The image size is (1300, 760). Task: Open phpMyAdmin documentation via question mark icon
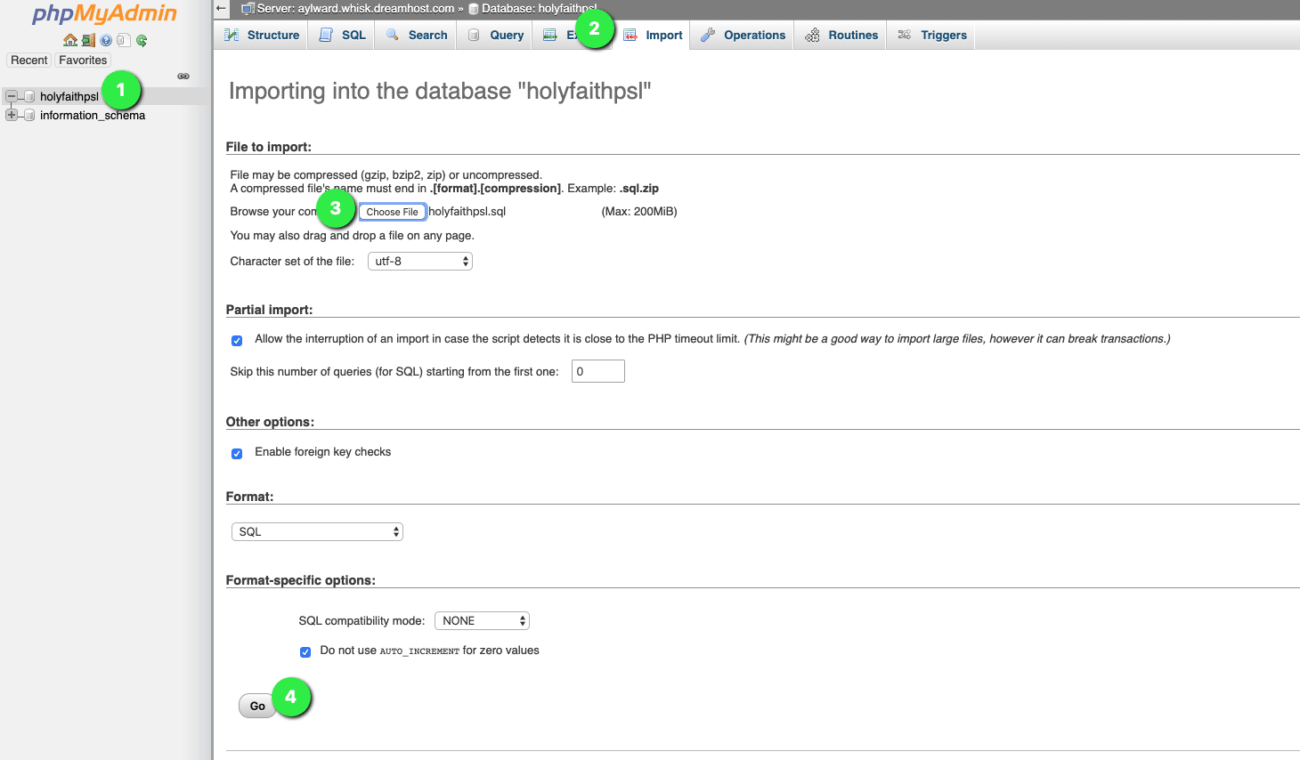[105, 40]
